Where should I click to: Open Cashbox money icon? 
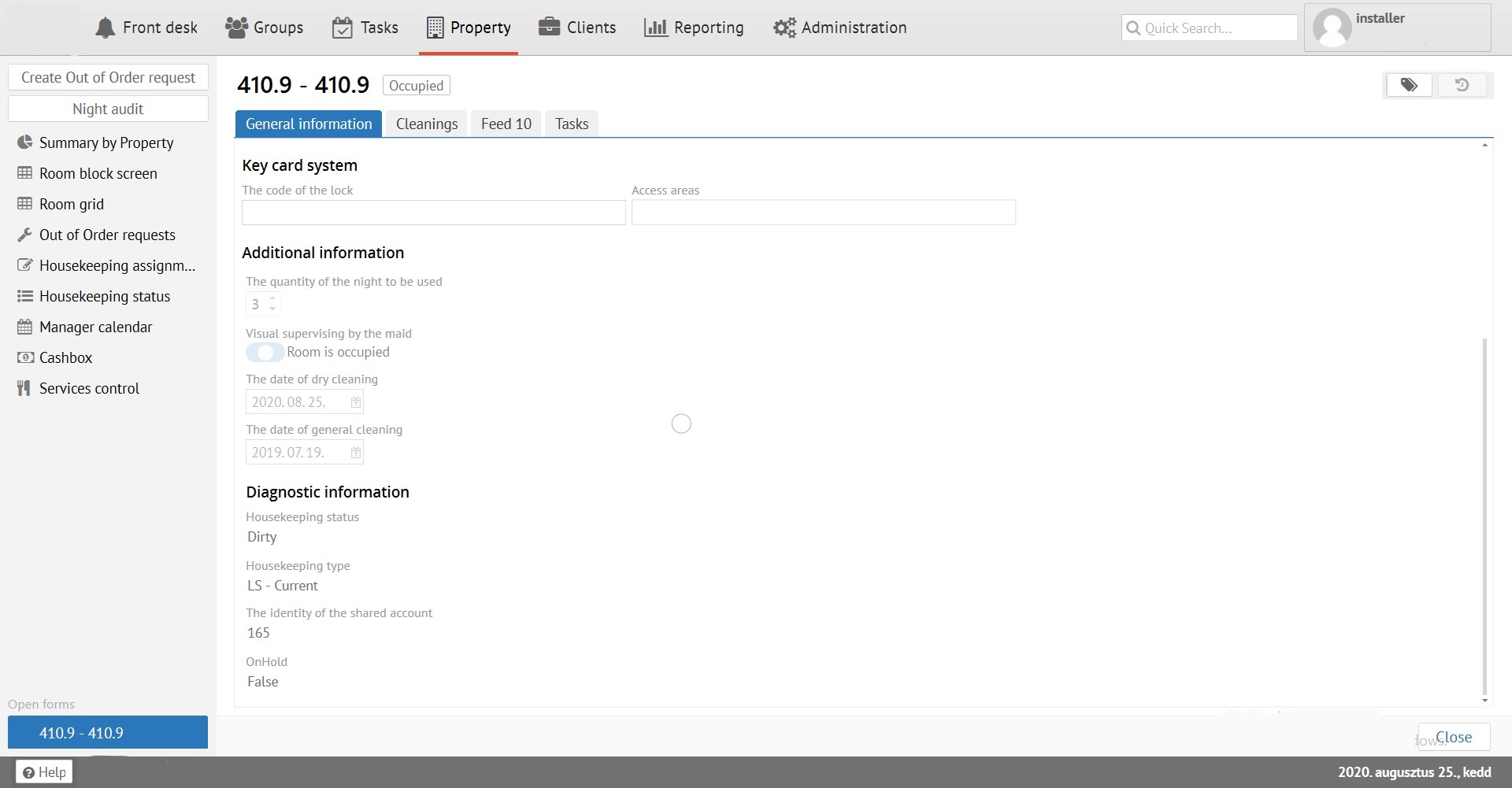(x=25, y=357)
